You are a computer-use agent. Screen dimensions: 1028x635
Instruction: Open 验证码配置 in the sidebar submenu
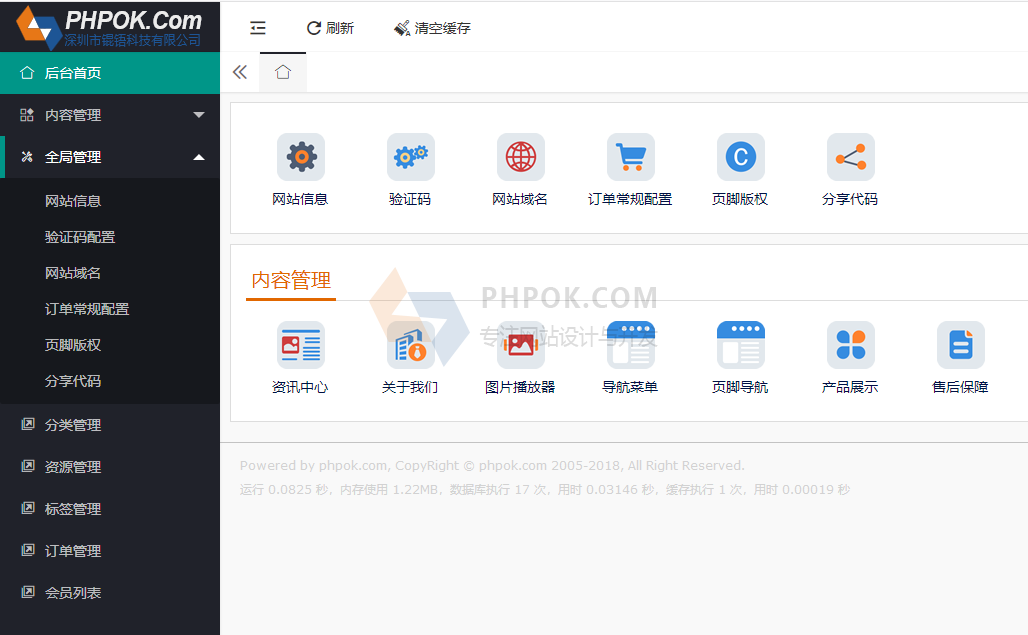click(80, 237)
